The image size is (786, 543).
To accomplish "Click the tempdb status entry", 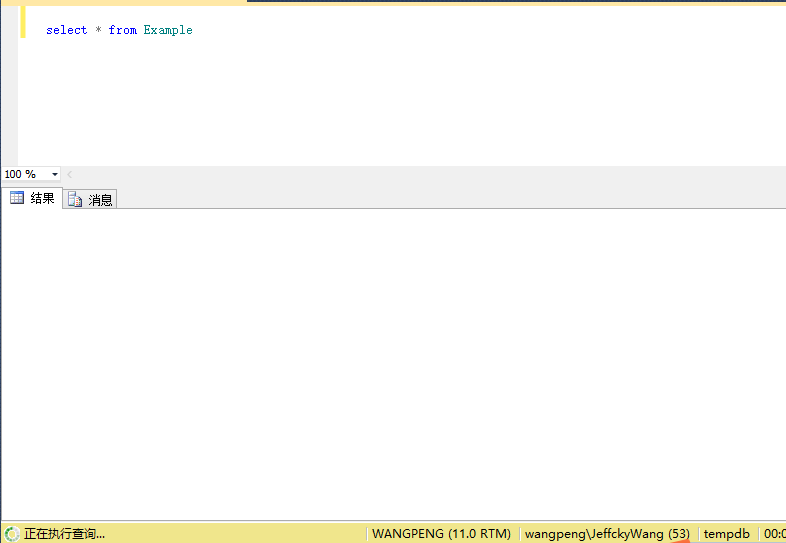I will (x=726, y=534).
